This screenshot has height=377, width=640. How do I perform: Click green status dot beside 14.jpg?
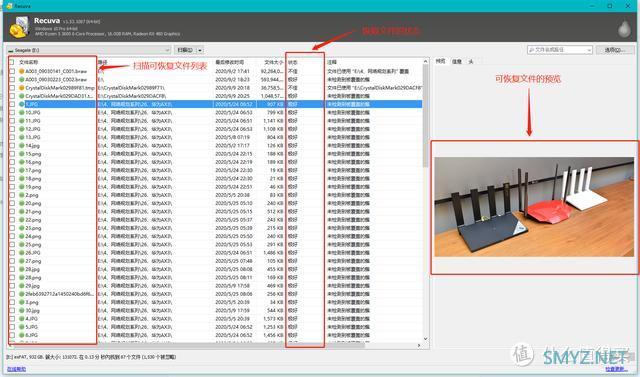point(22,145)
